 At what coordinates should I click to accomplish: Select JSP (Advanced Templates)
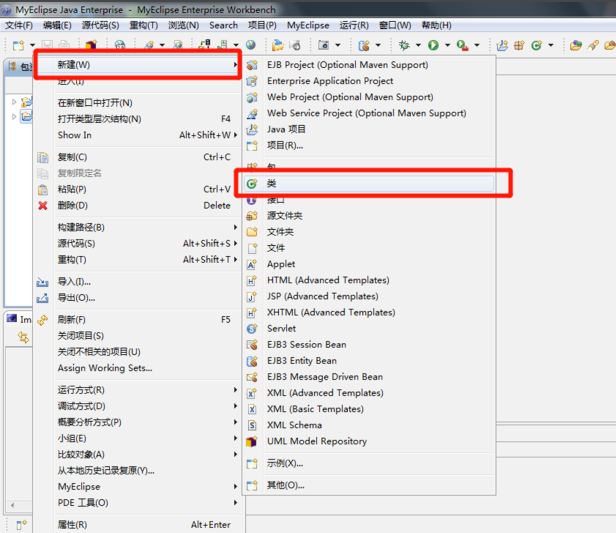369,296
